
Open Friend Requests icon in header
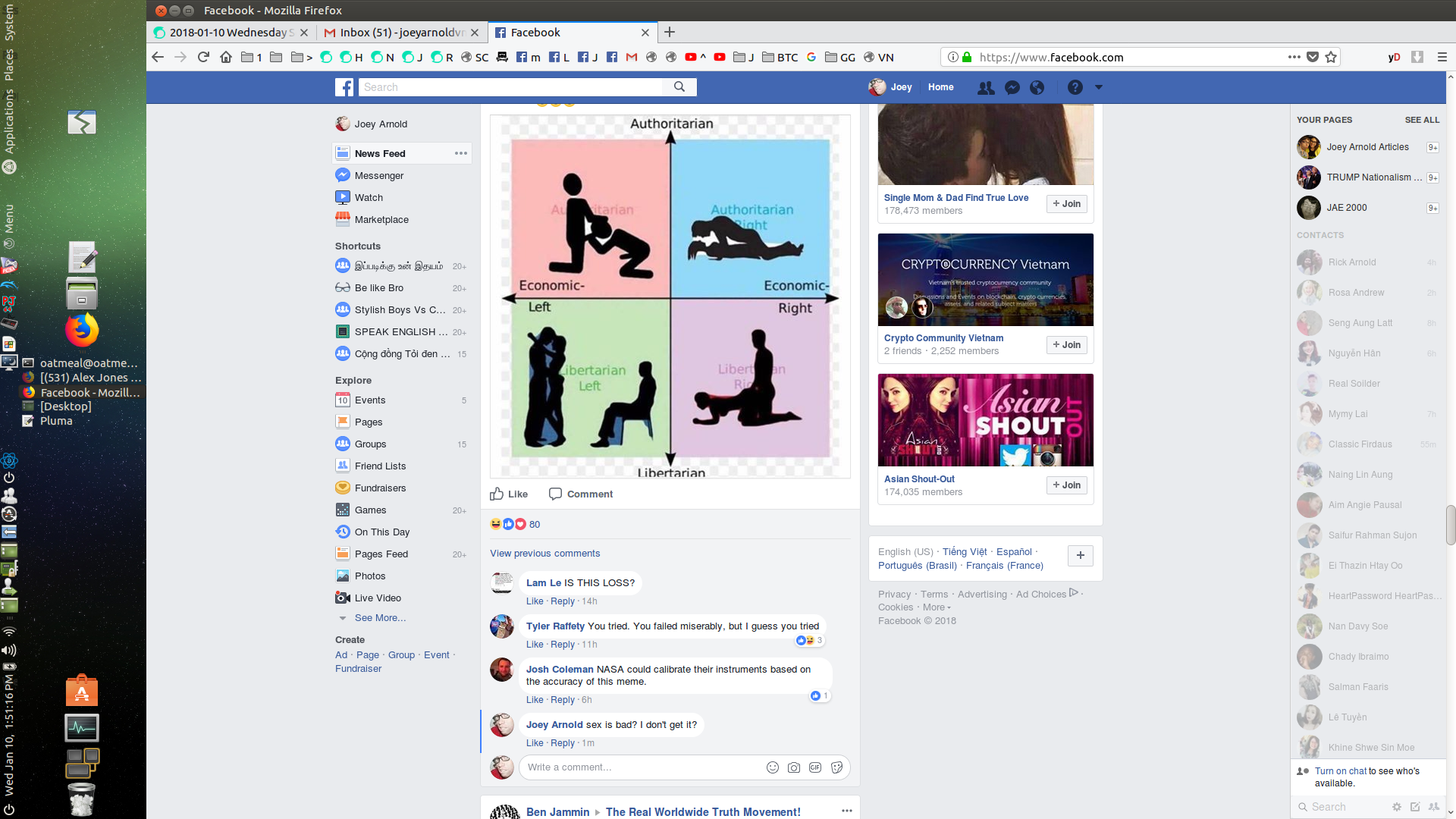[986, 87]
